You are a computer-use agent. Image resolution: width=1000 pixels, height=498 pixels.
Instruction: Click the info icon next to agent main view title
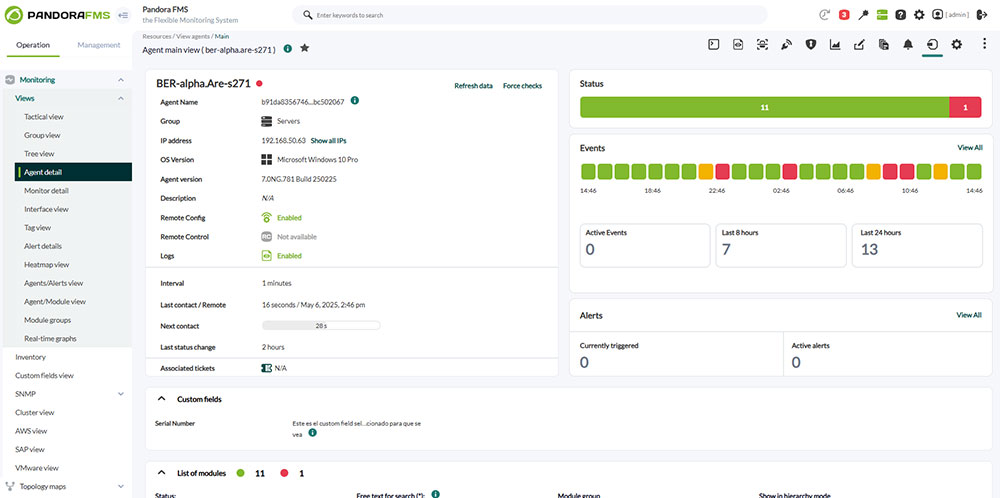(288, 48)
